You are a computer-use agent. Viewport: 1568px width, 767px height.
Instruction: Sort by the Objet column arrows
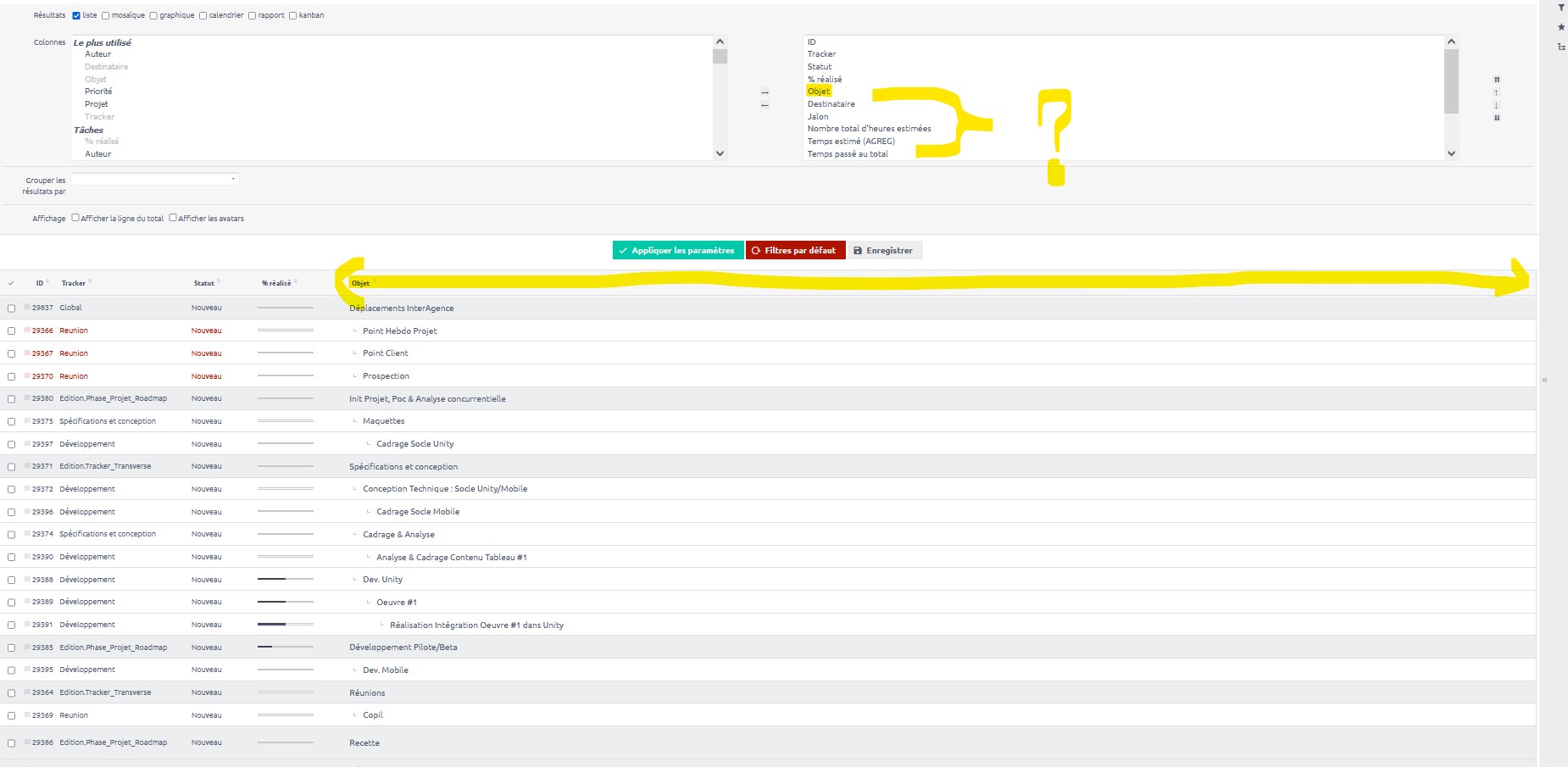click(x=374, y=282)
